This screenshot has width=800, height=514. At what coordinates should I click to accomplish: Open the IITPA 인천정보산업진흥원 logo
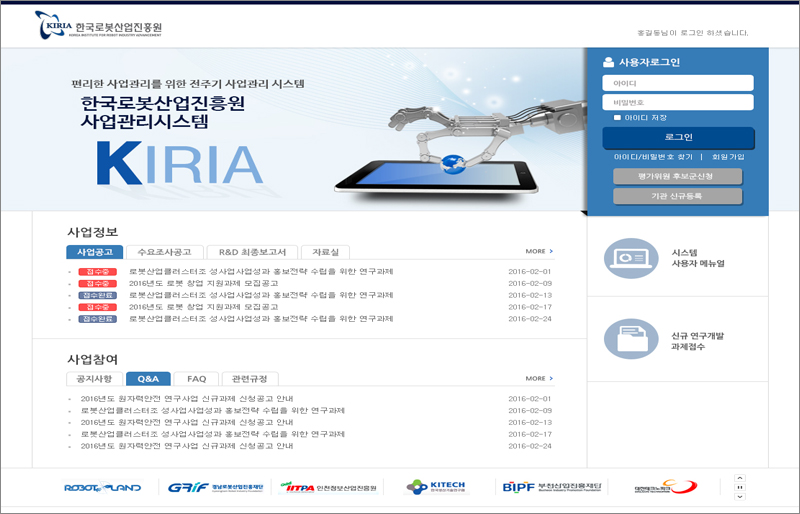328,487
